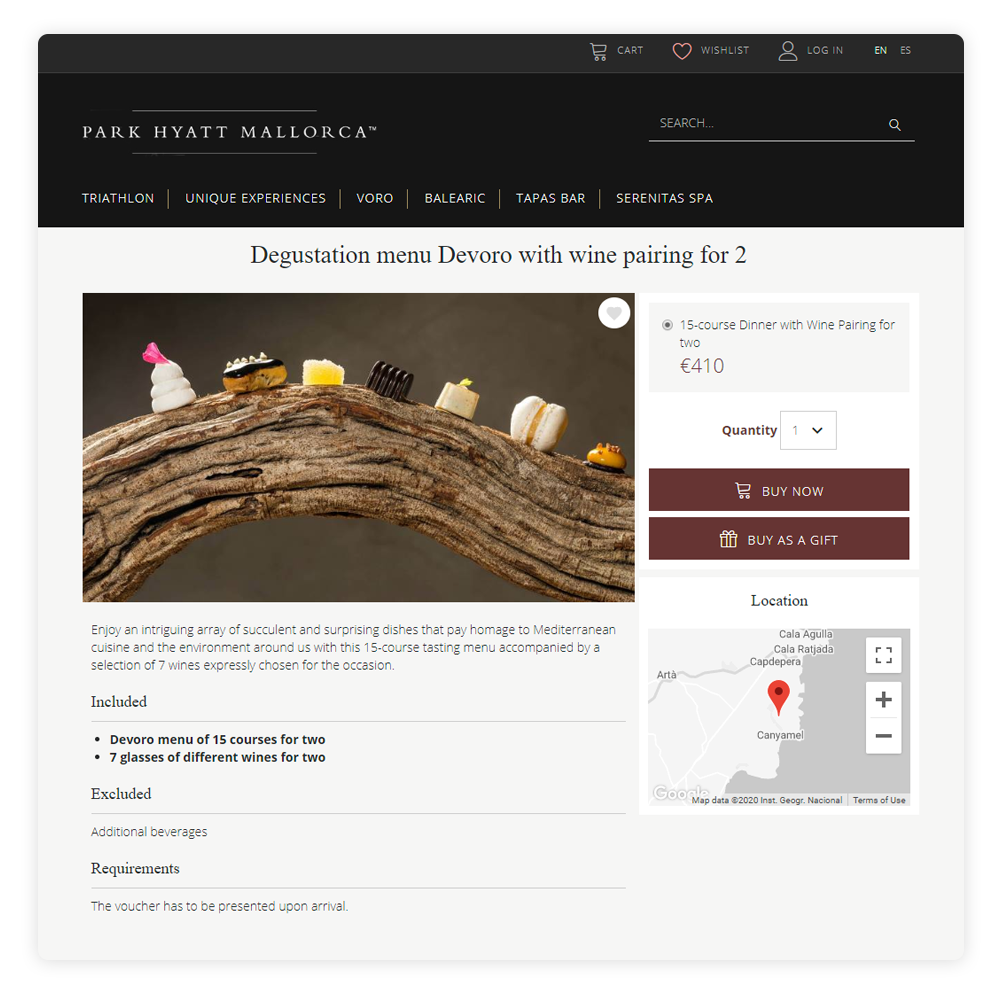Image resolution: width=1000 pixels, height=1000 pixels.
Task: Switch language to EN
Action: point(880,50)
